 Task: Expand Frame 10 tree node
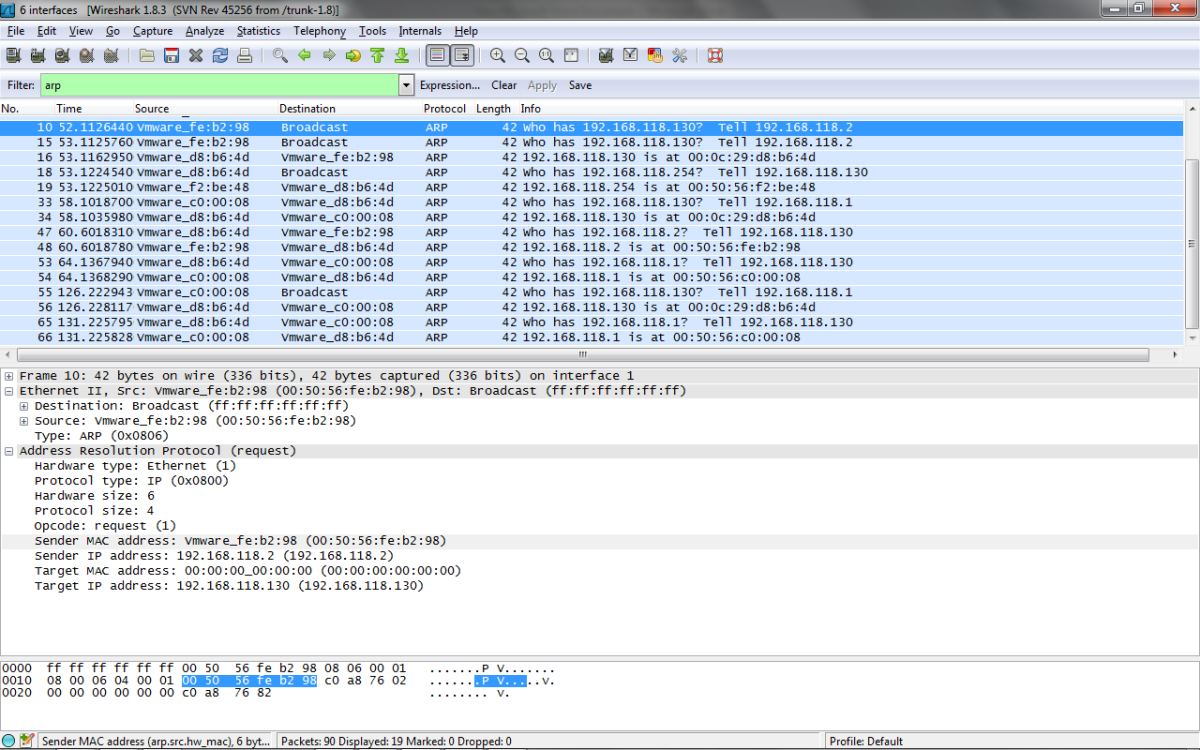point(9,376)
